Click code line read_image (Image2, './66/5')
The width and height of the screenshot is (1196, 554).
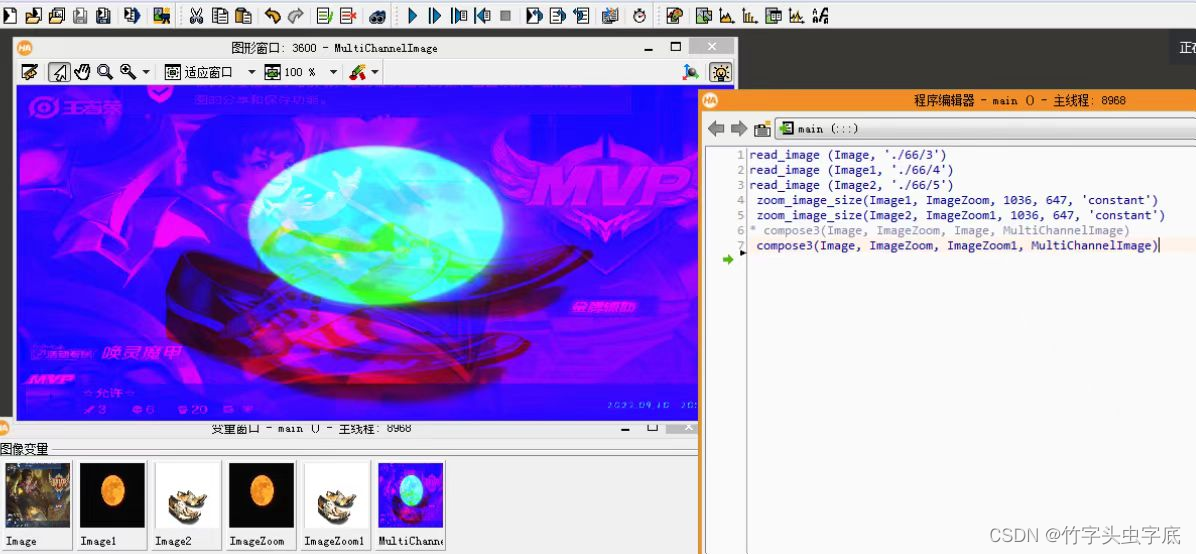point(851,185)
